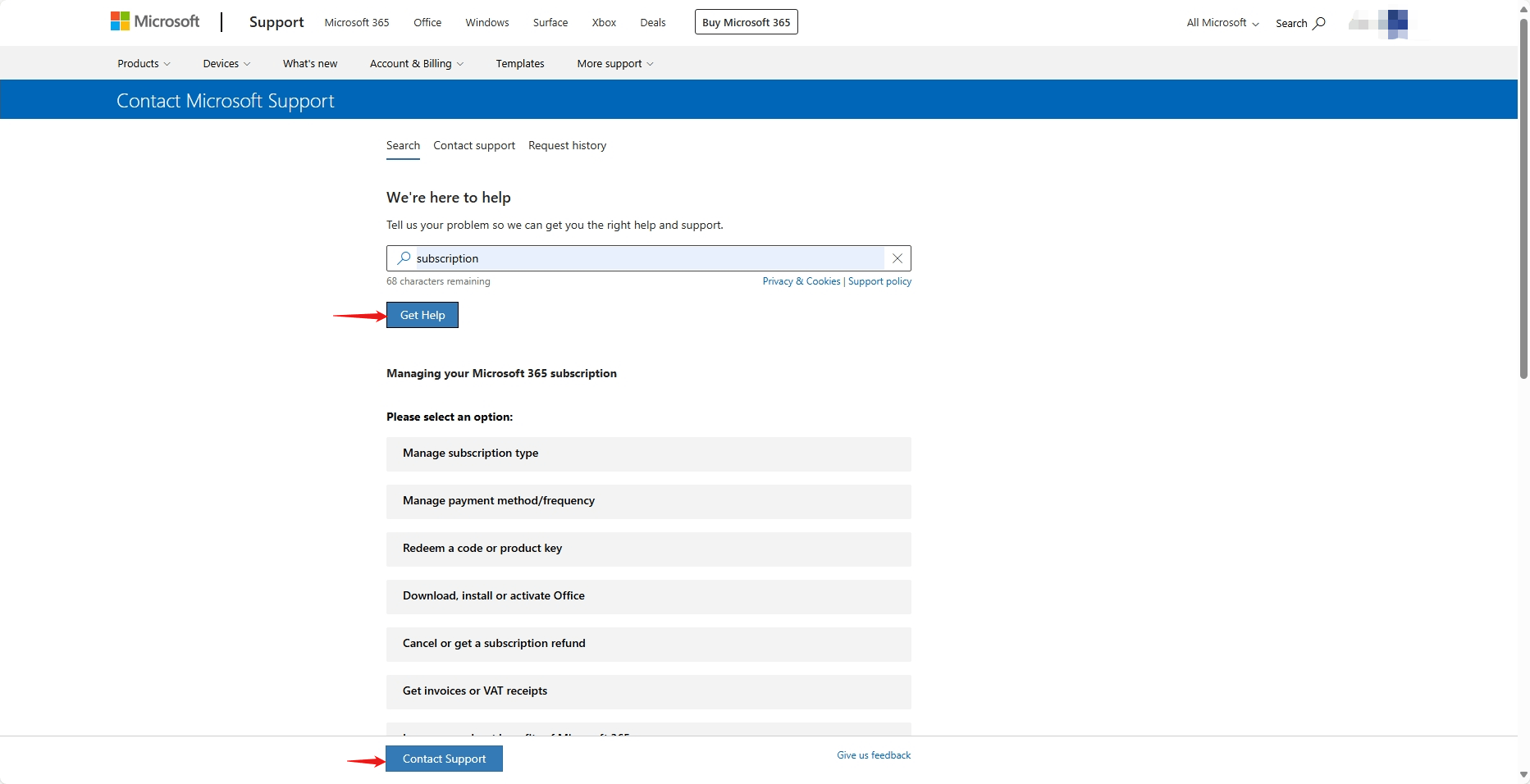Open the user account avatar
The image size is (1530, 784).
(1378, 23)
